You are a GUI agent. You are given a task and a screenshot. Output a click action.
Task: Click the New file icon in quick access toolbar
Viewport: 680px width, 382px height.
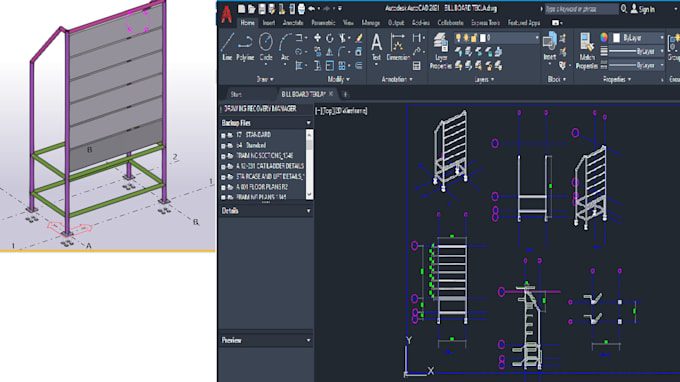pyautogui.click(x=242, y=9)
